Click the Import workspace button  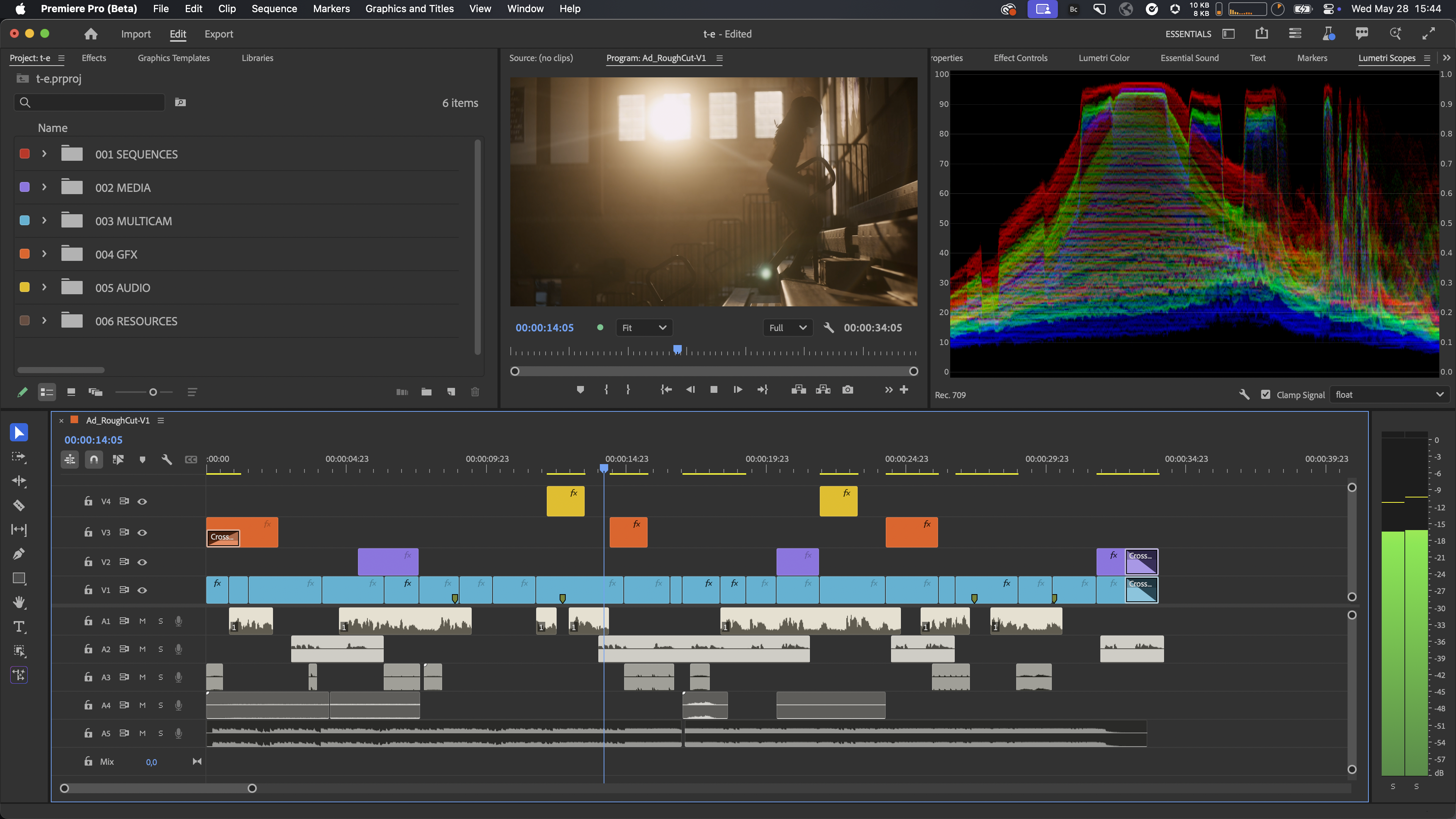pos(136,34)
